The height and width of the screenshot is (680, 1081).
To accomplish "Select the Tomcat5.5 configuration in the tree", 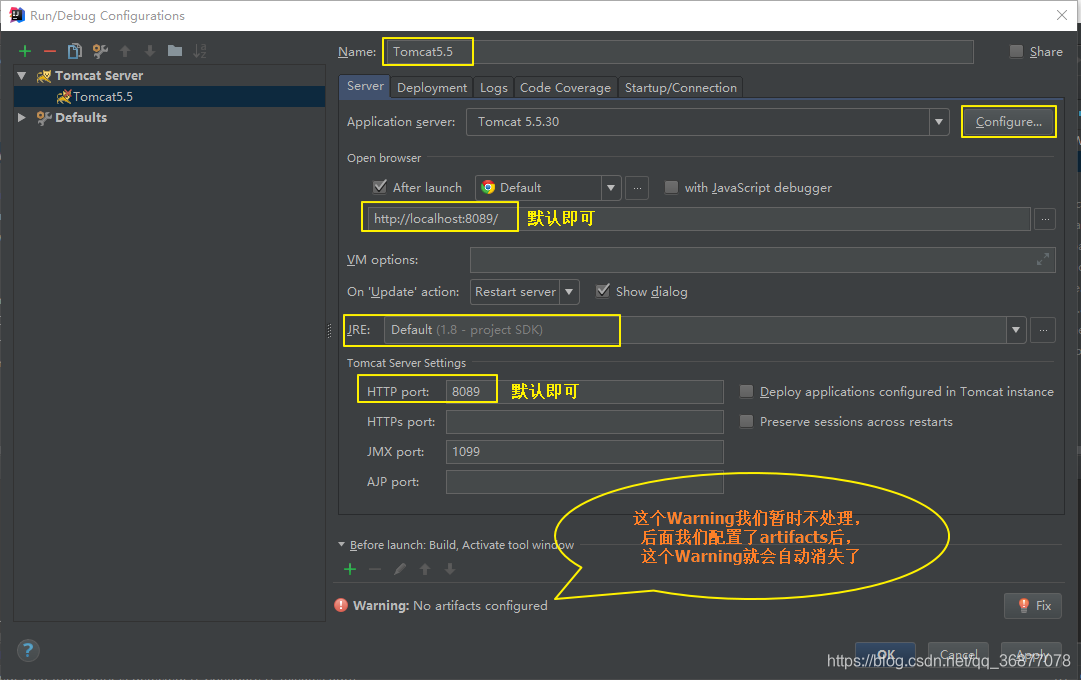I will [x=170, y=97].
